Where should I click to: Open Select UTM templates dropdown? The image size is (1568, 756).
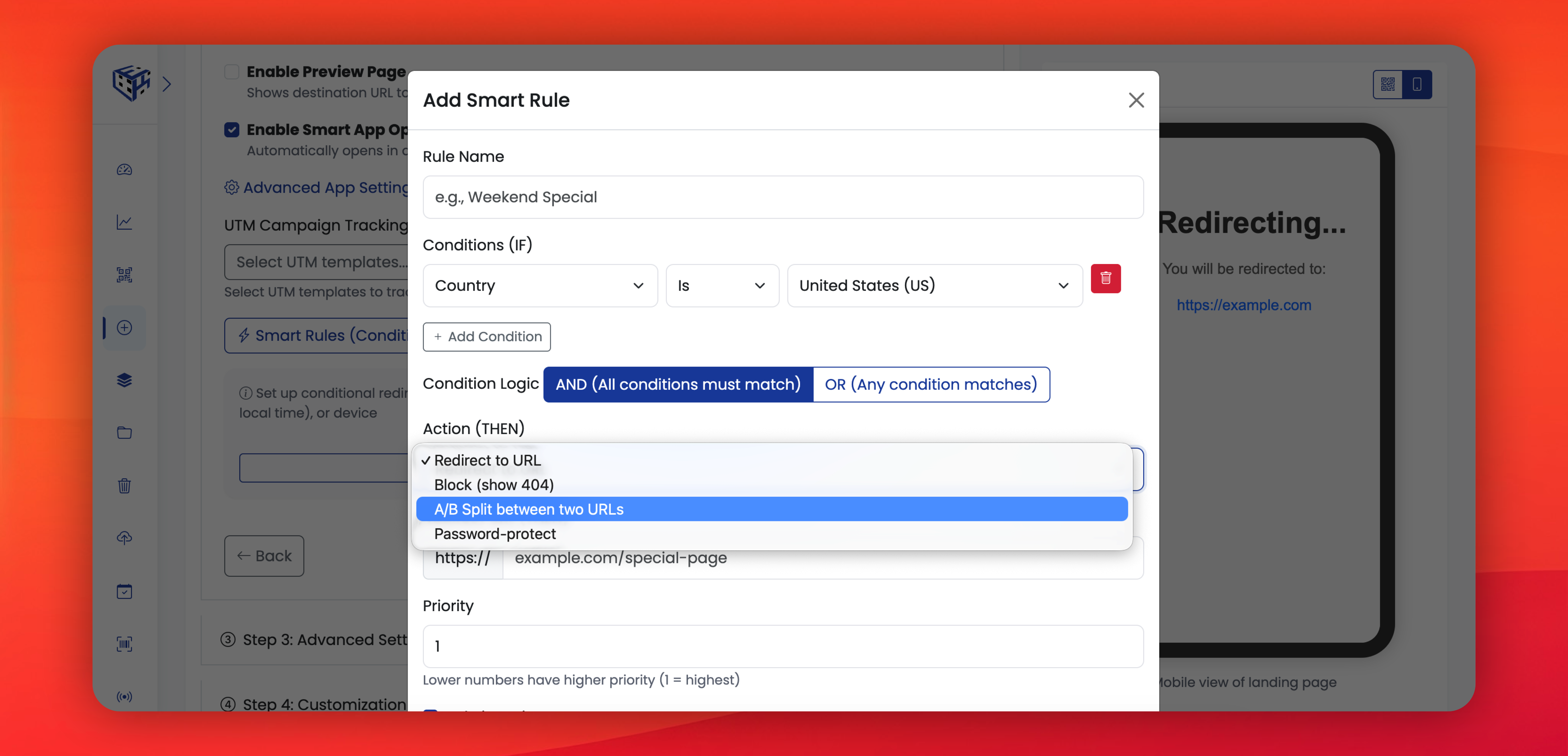pos(316,262)
